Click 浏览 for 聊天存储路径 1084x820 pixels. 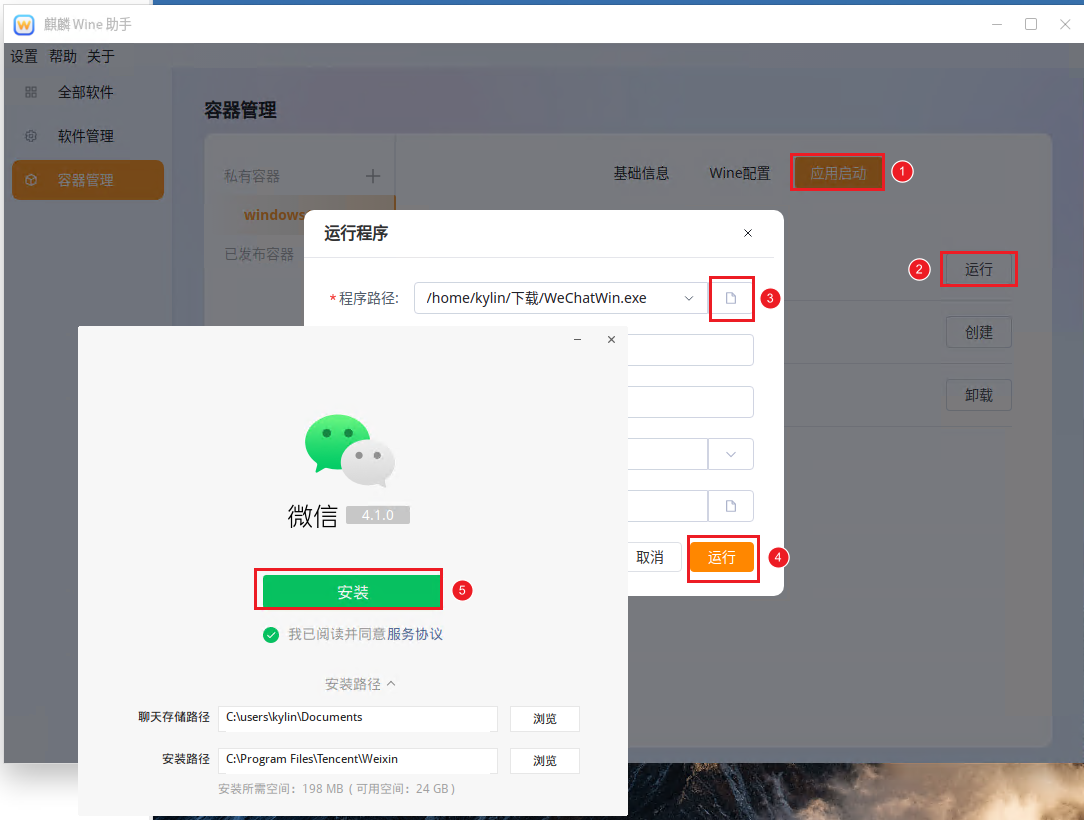[545, 719]
